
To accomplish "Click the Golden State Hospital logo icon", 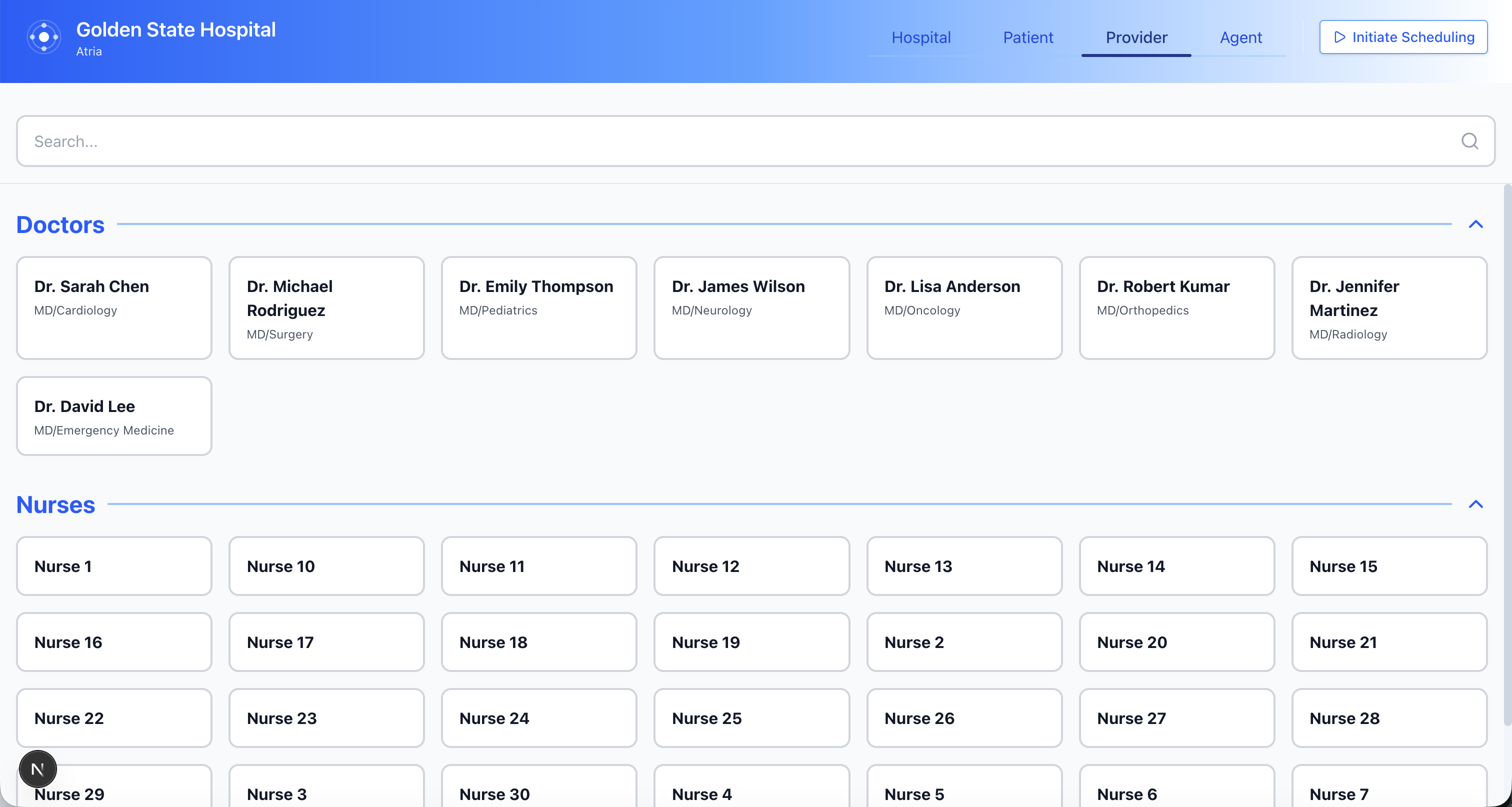I will pos(44,37).
